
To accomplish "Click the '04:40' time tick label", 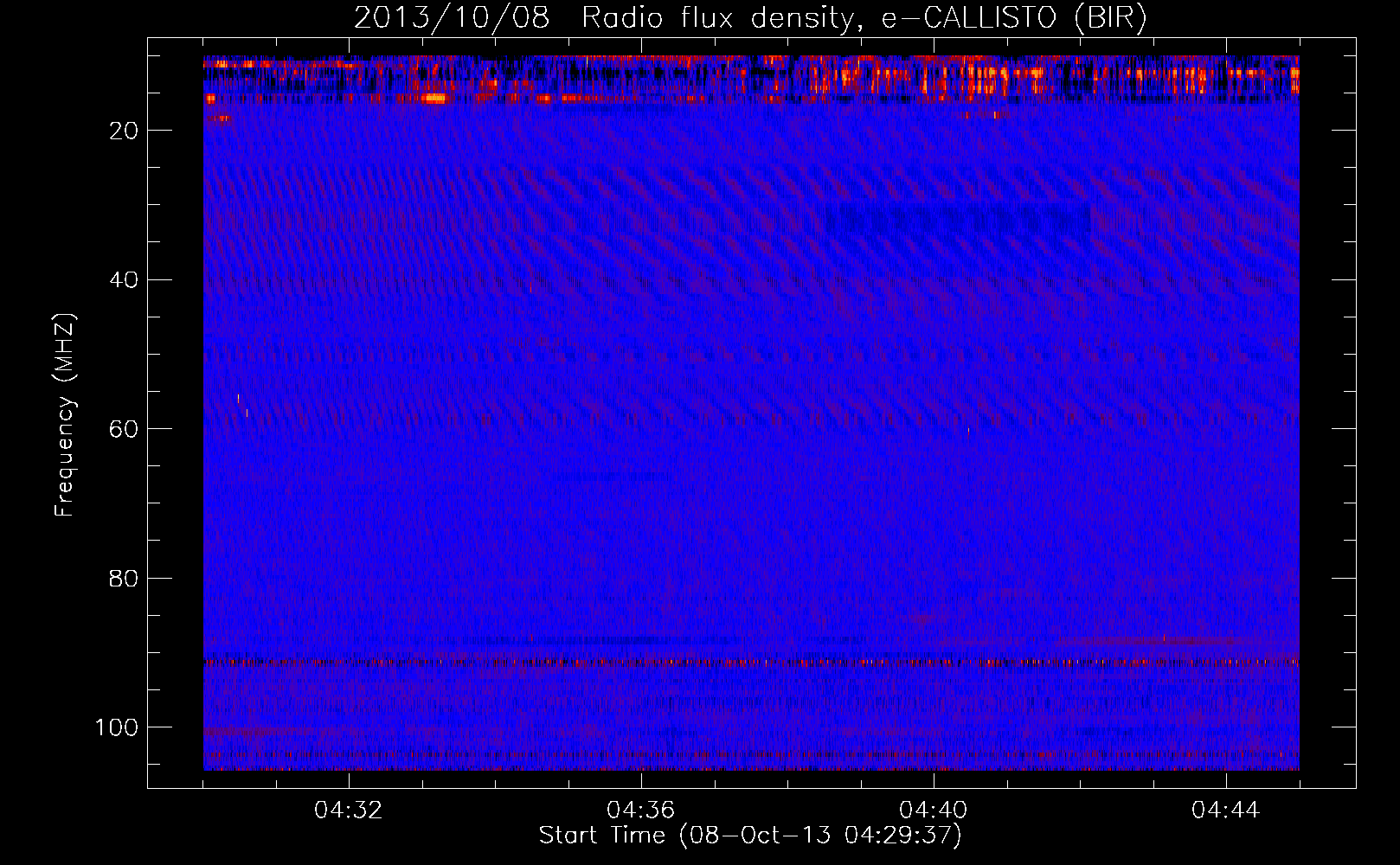I will 934,811.
